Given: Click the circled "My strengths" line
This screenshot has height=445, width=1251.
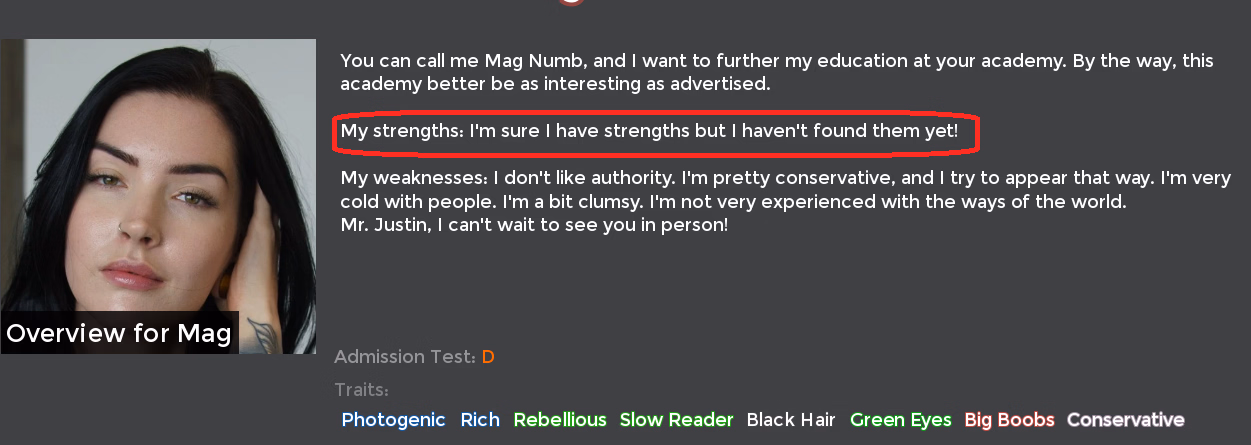Looking at the screenshot, I should [649, 131].
